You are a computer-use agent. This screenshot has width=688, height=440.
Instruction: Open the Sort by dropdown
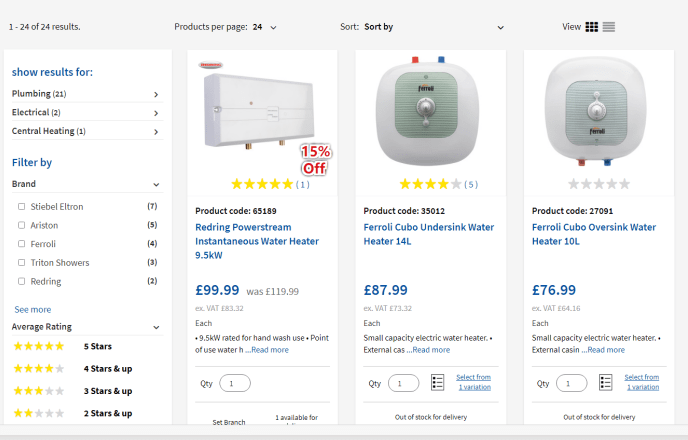433,27
